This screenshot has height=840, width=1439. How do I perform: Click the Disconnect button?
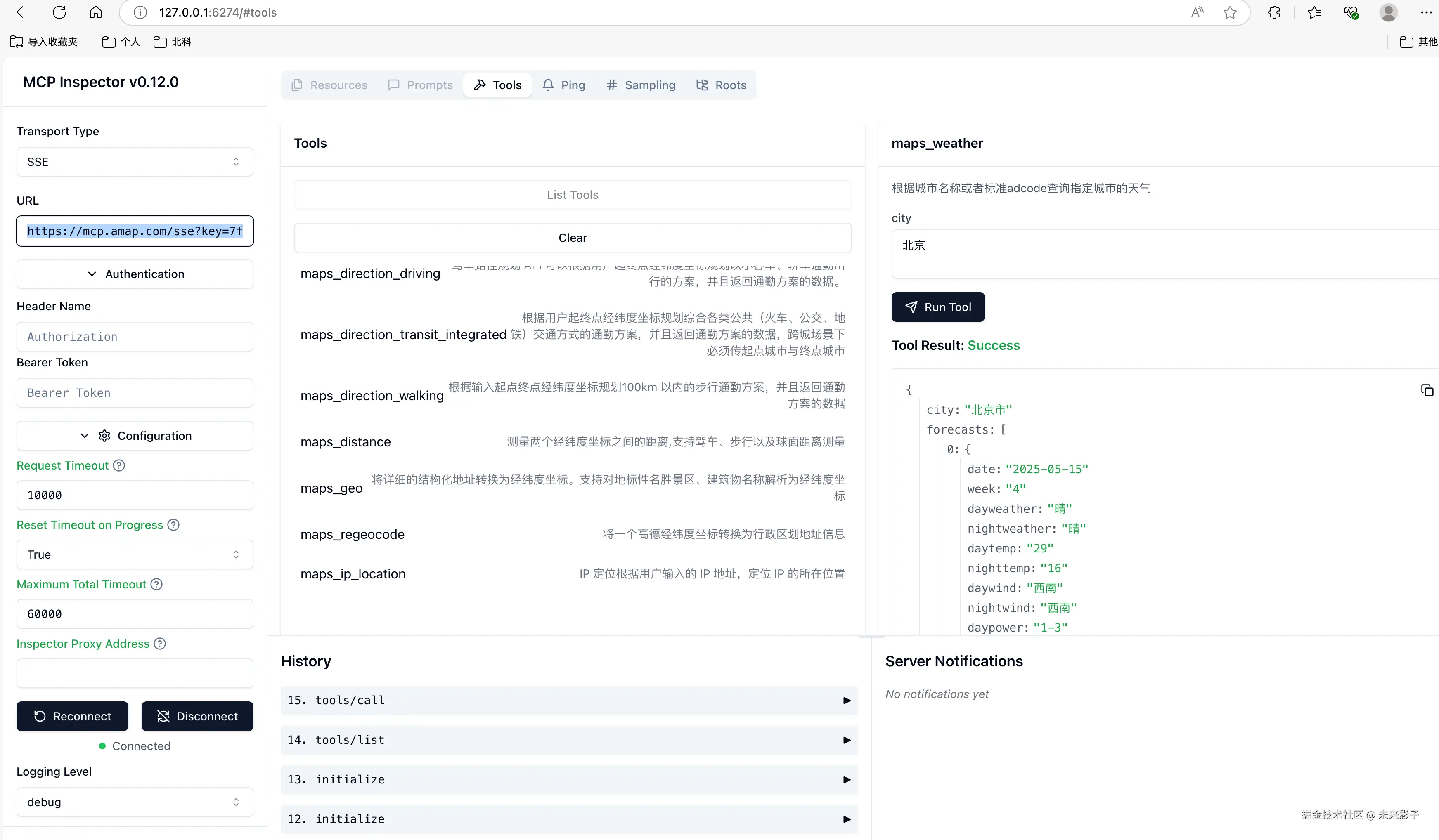(x=197, y=716)
